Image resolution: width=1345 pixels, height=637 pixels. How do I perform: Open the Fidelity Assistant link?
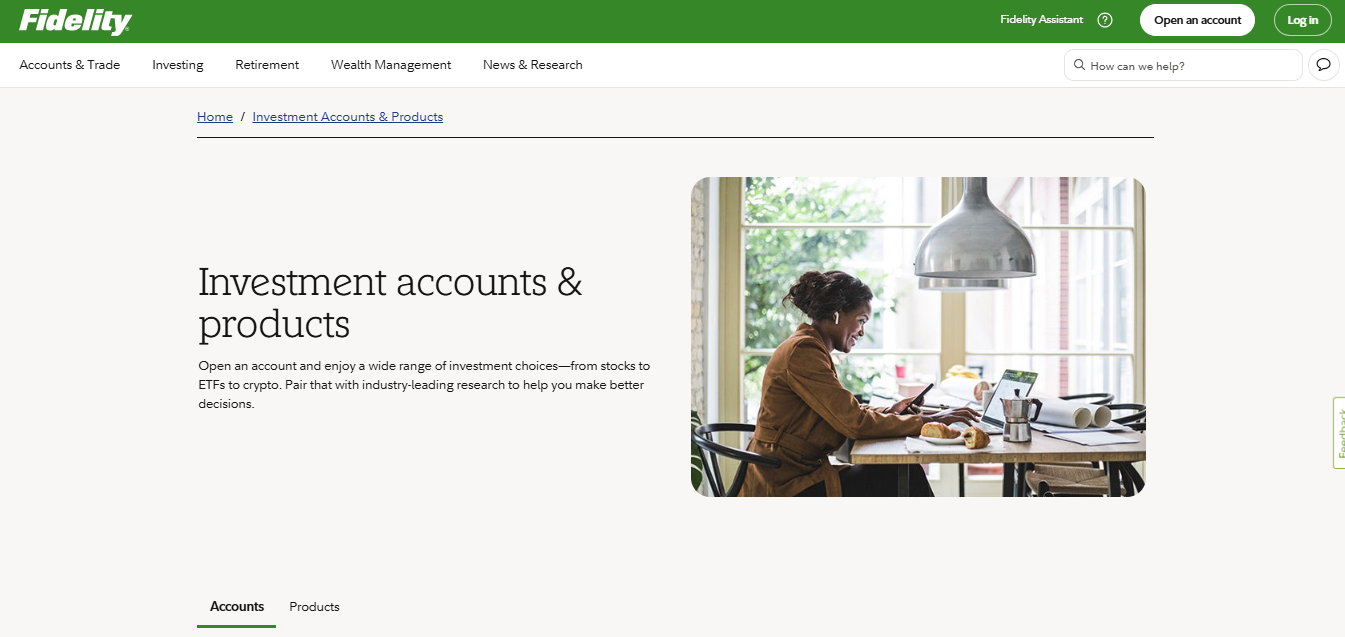pyautogui.click(x=1041, y=20)
